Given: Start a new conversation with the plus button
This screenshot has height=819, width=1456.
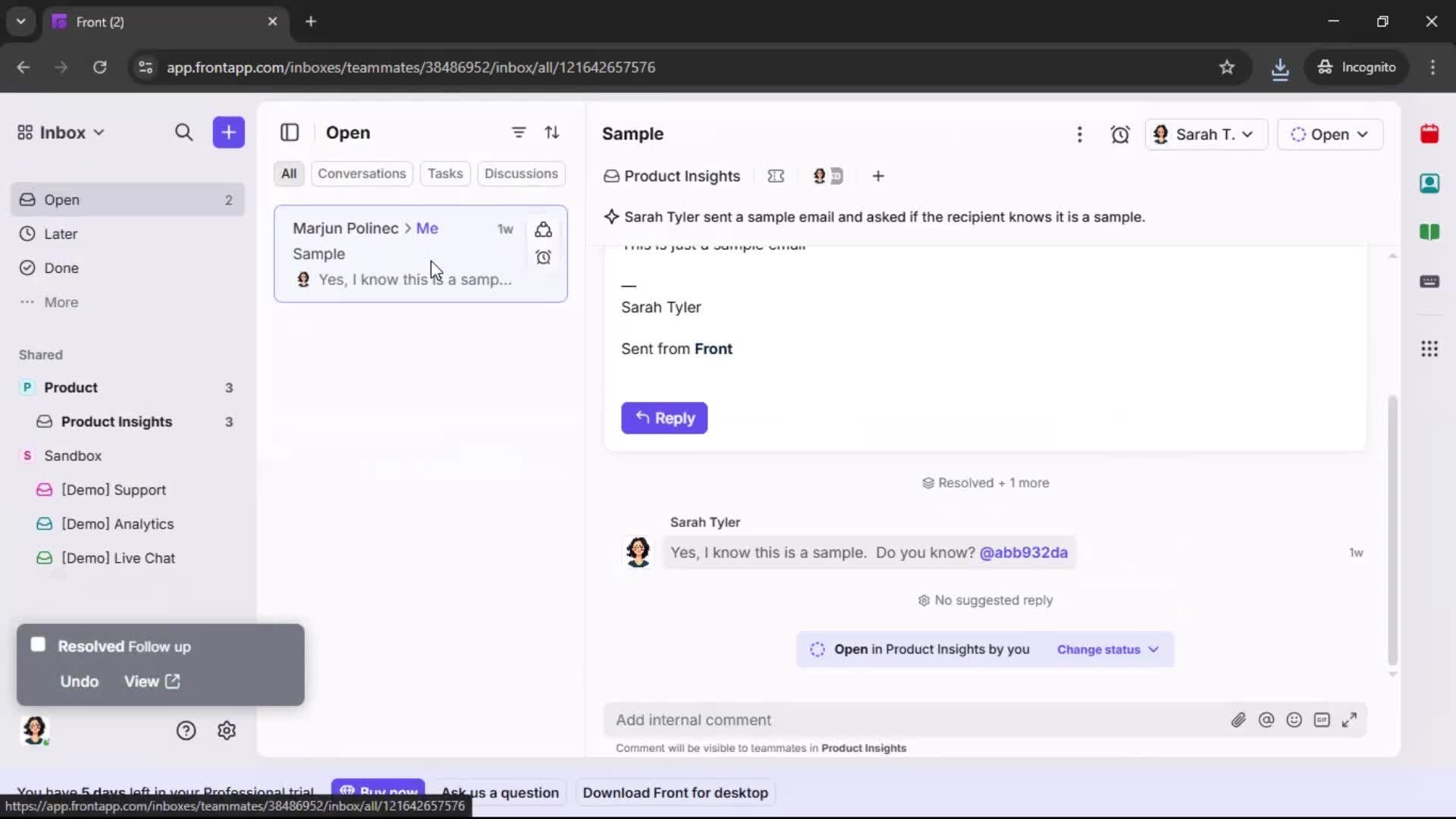Looking at the screenshot, I should click(228, 132).
